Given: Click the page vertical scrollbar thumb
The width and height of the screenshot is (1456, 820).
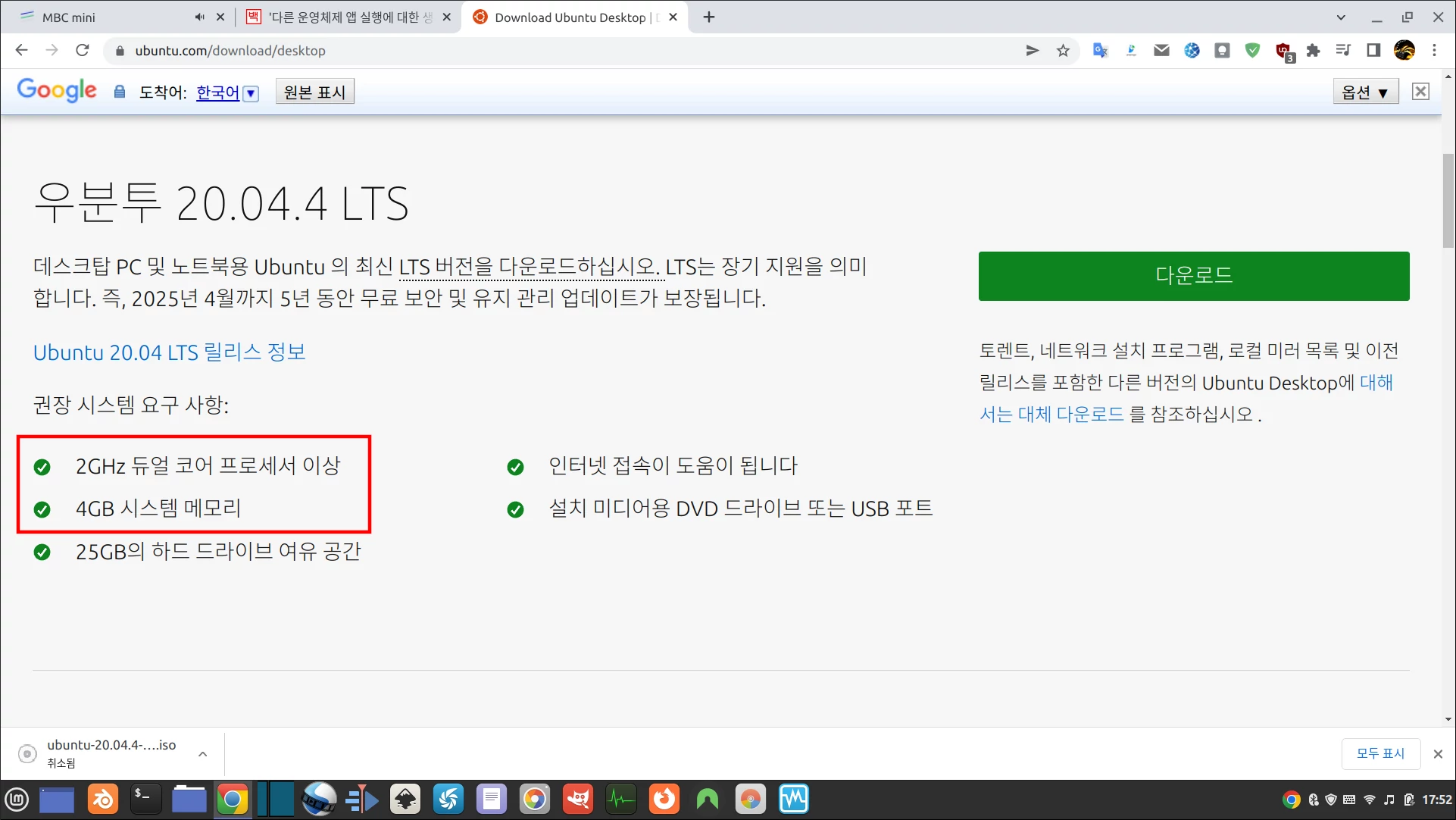Looking at the screenshot, I should pos(1448,201).
